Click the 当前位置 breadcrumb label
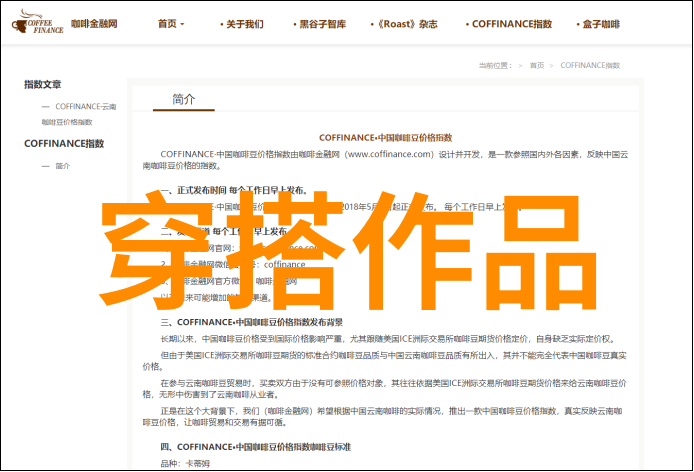The image size is (694, 472). (495, 66)
